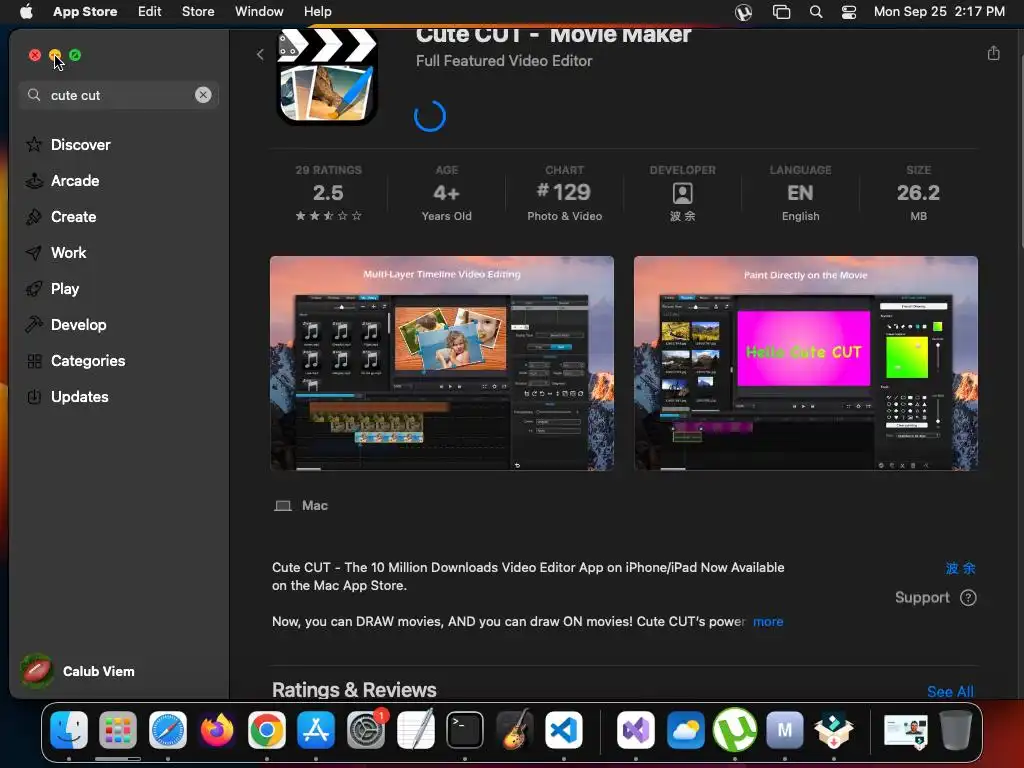Open System Settings from the Dock
Viewport: 1024px width, 768px height.
coord(366,729)
